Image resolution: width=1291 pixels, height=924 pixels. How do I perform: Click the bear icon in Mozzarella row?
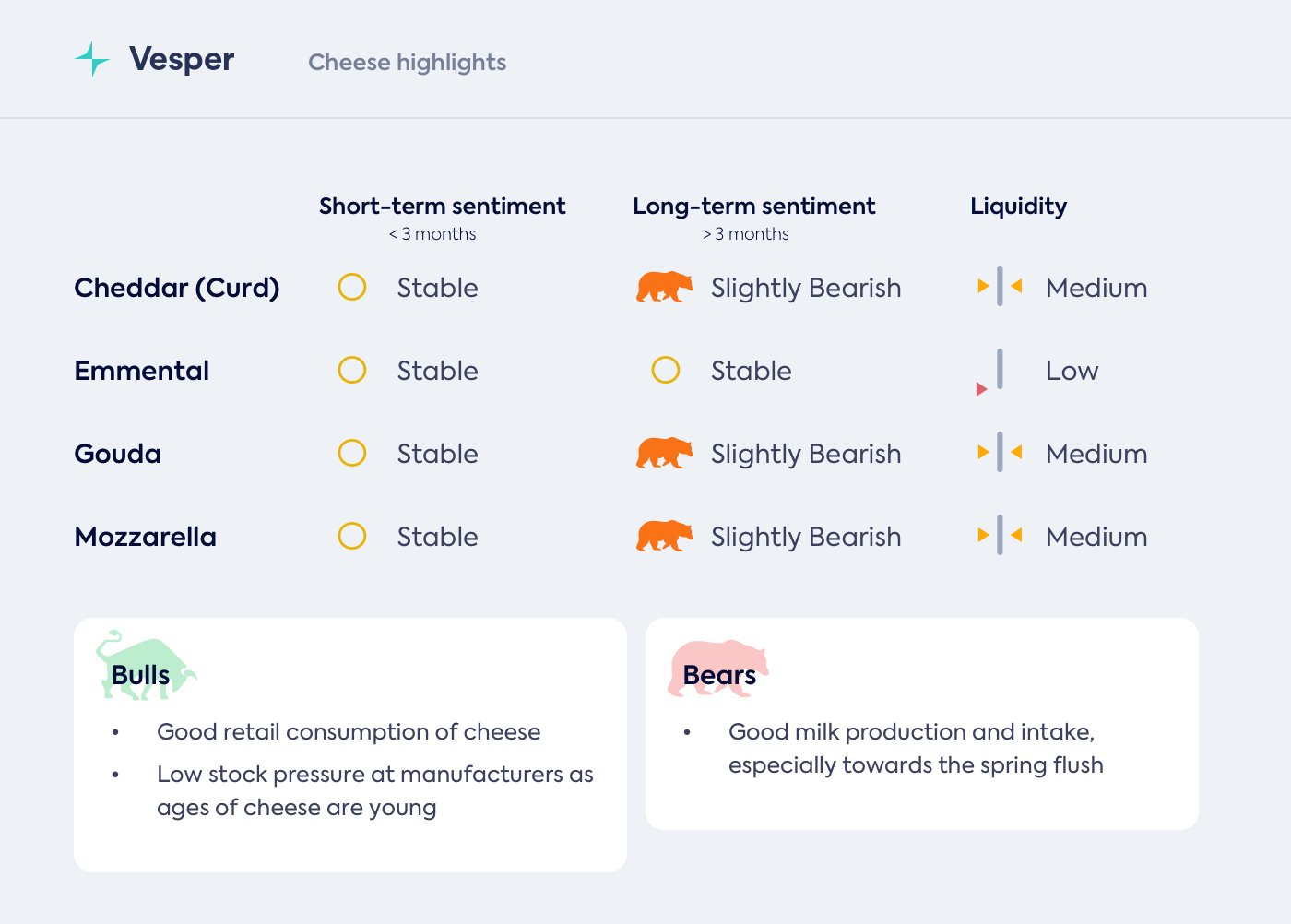tap(664, 536)
